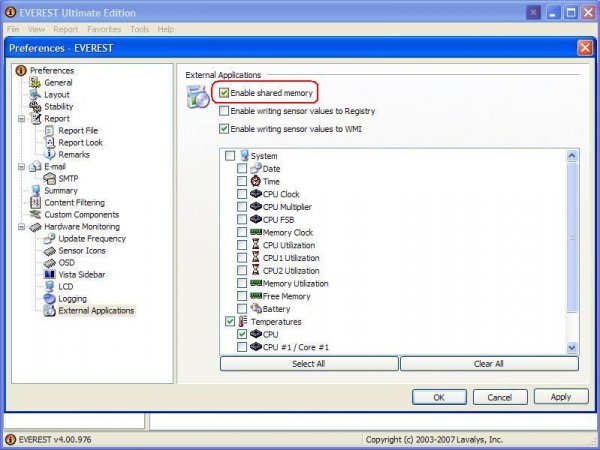The image size is (600, 450).
Task: Select the Hardware Monitoring tree item
Action: pyautogui.click(x=82, y=227)
